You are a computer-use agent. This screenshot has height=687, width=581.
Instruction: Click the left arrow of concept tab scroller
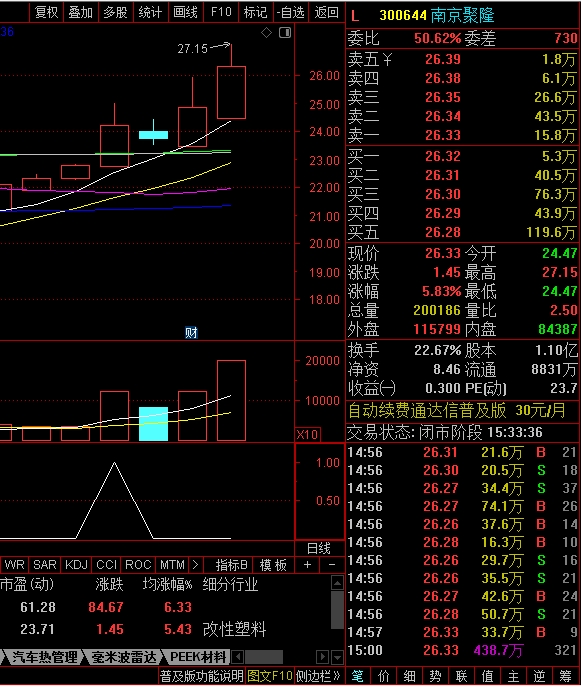click(237, 657)
